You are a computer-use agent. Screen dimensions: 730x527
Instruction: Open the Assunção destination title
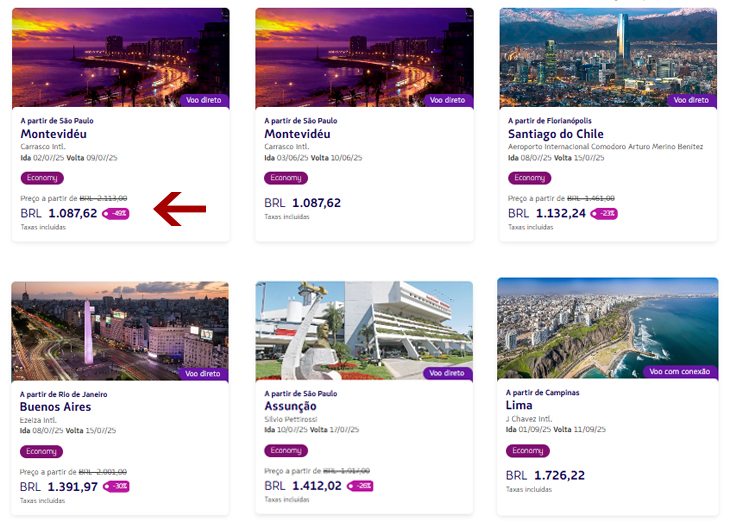pyautogui.click(x=291, y=406)
